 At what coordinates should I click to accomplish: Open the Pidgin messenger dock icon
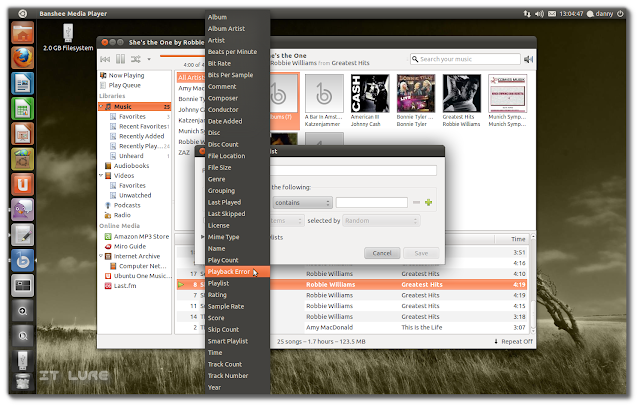point(22,210)
